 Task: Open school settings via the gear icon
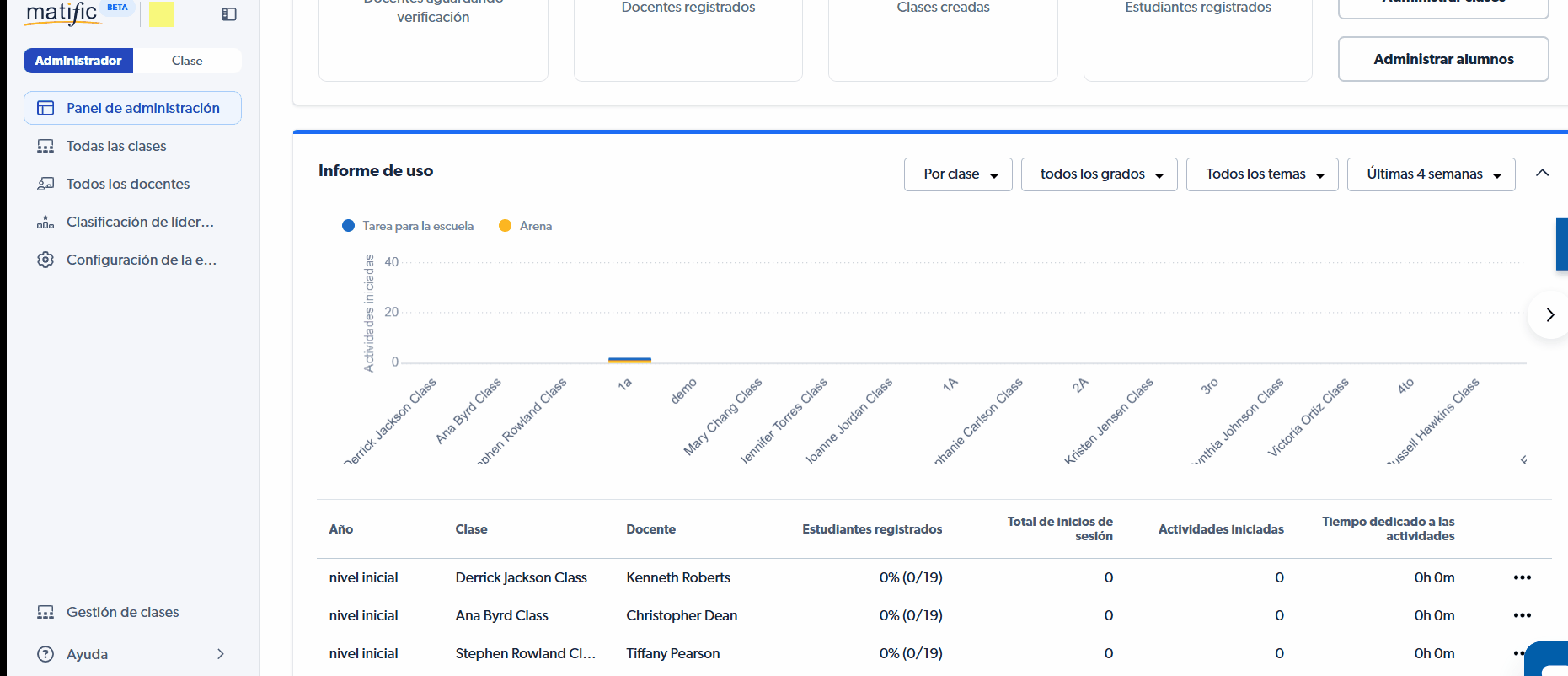click(45, 260)
